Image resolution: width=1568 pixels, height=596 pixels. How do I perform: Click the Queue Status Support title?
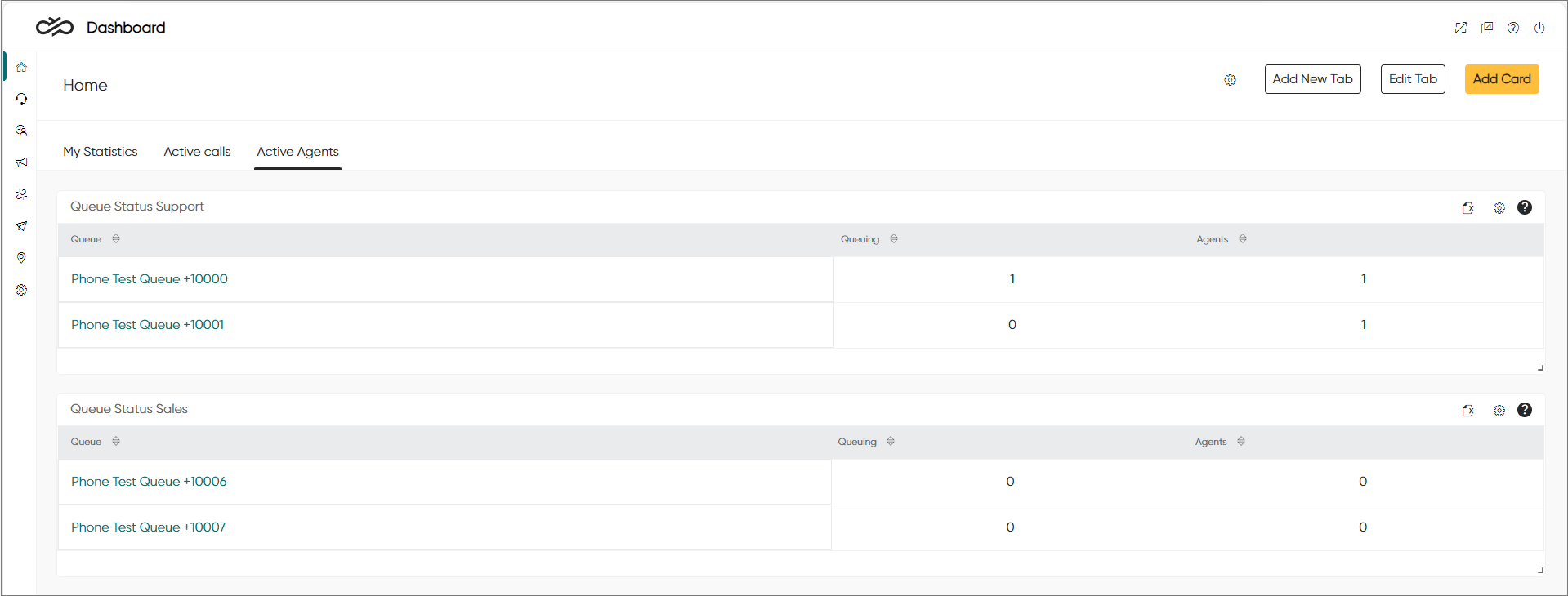pyautogui.click(x=137, y=207)
